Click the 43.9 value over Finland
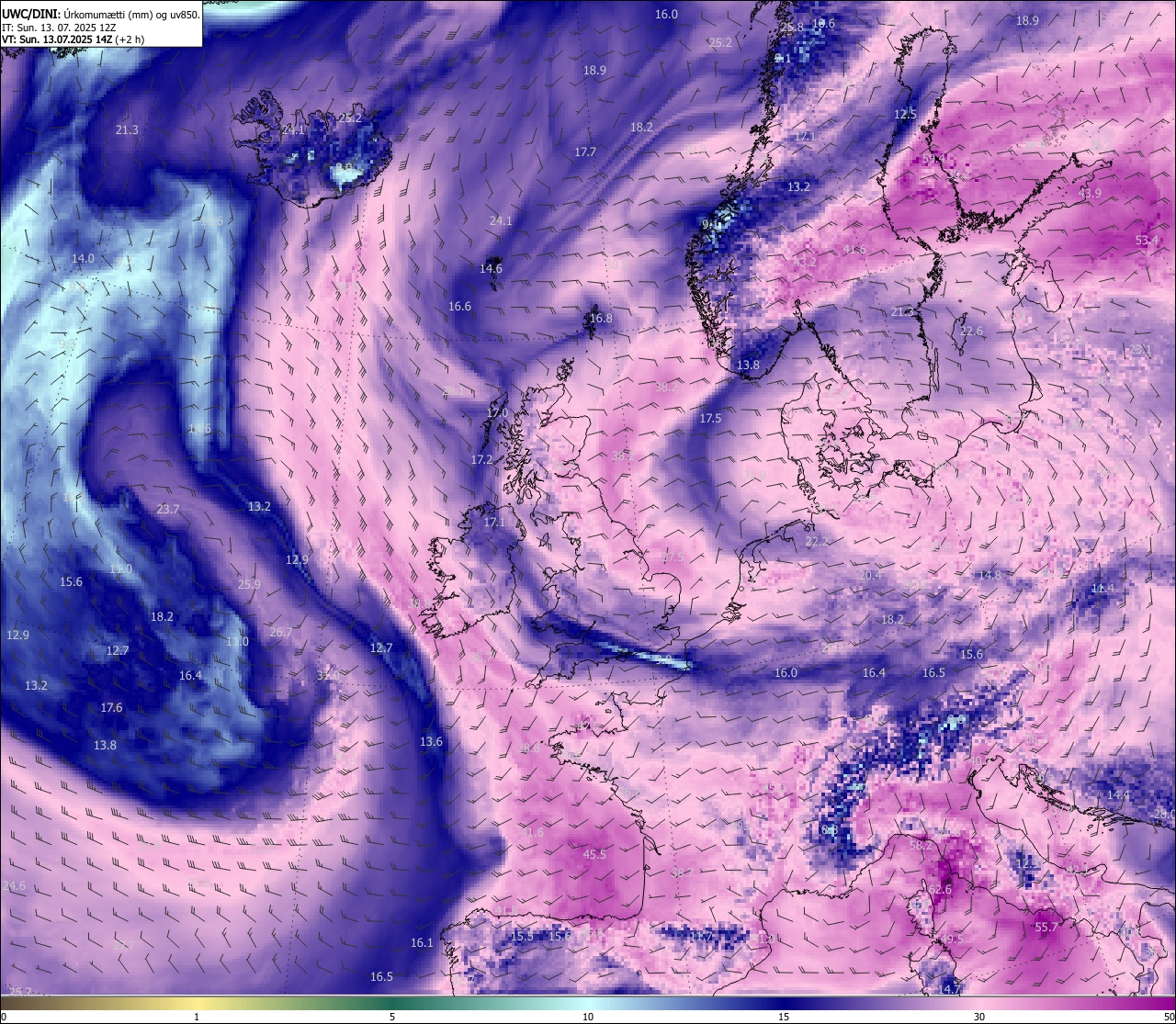The width and height of the screenshot is (1176, 1024). point(1091,194)
